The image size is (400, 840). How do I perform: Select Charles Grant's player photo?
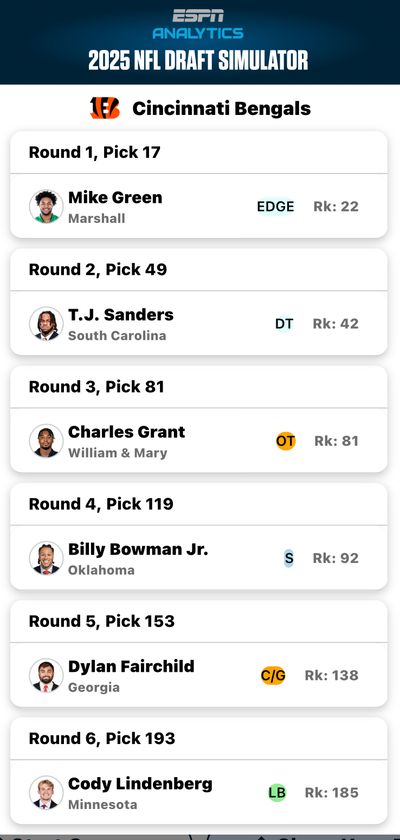pos(46,441)
